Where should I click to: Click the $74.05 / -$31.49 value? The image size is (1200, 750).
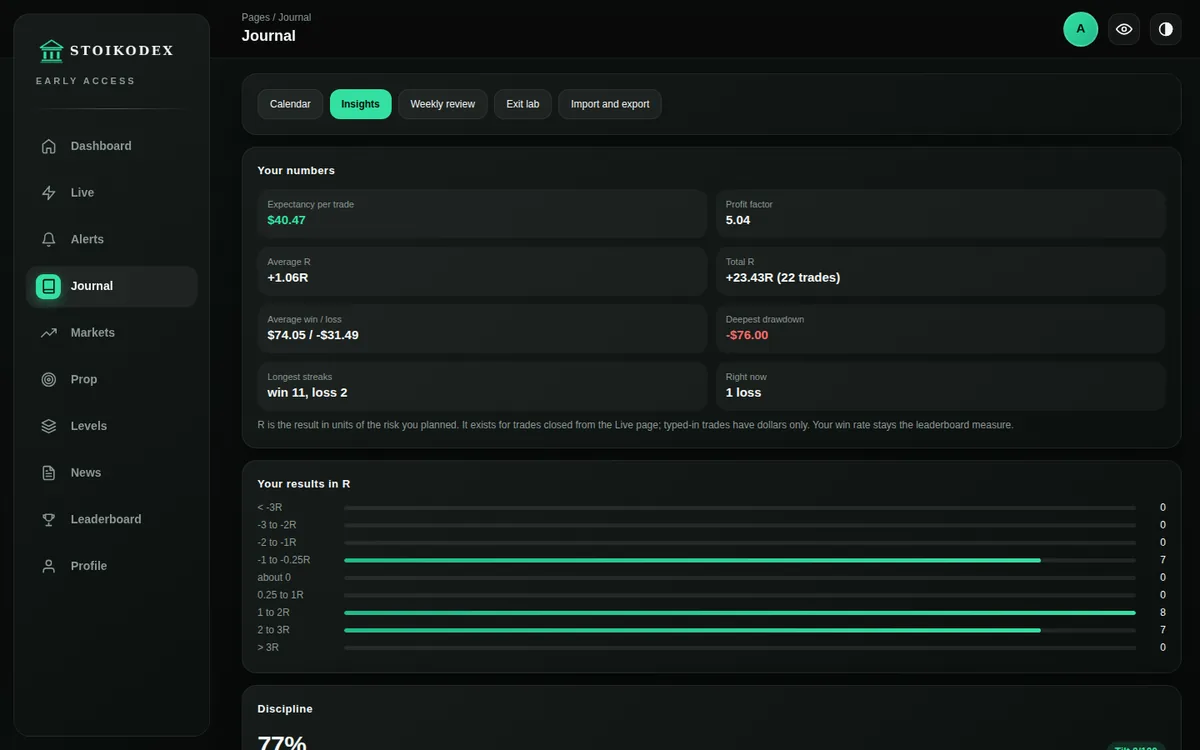[313, 335]
